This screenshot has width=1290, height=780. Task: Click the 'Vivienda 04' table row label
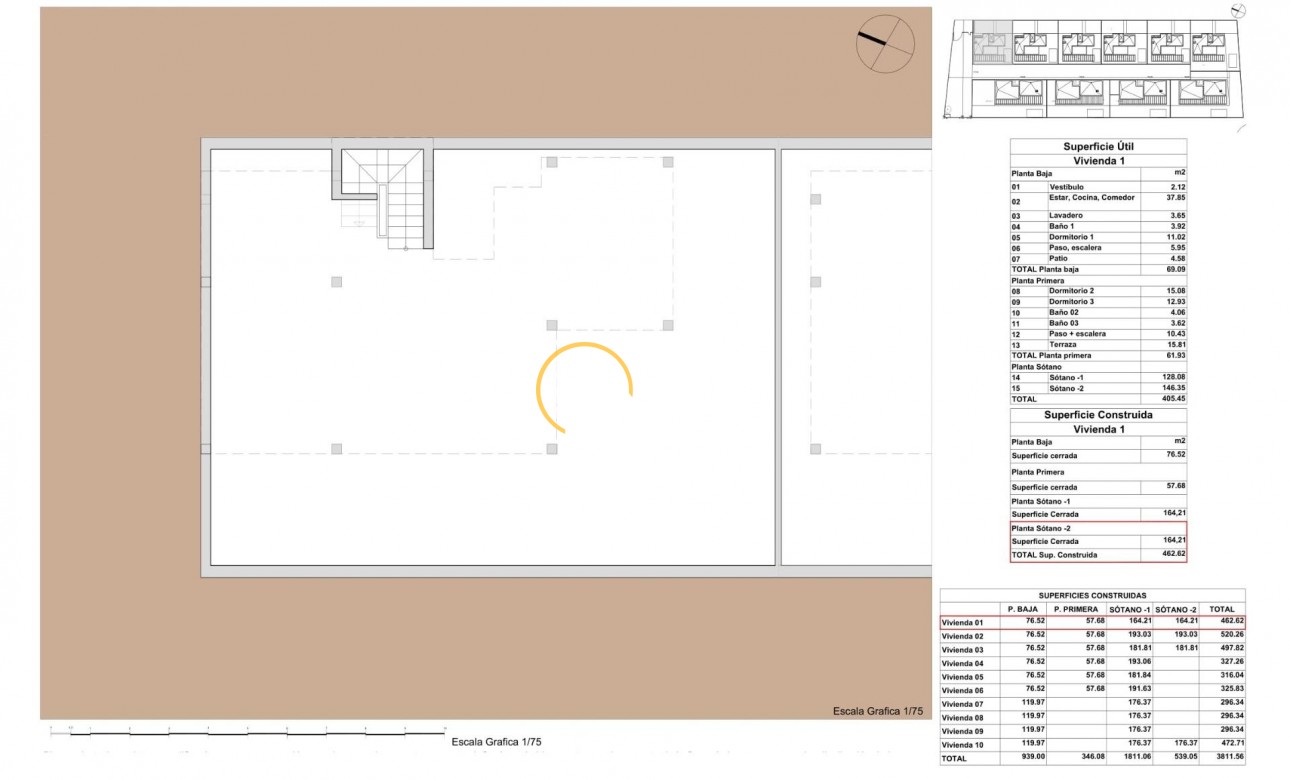[x=962, y=663]
